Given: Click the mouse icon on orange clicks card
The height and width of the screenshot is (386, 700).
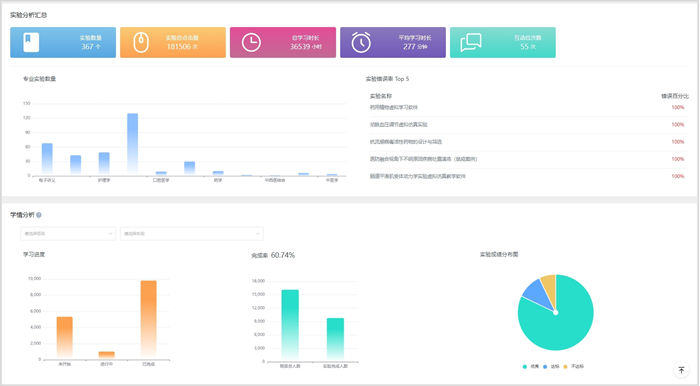Looking at the screenshot, I should (x=141, y=43).
